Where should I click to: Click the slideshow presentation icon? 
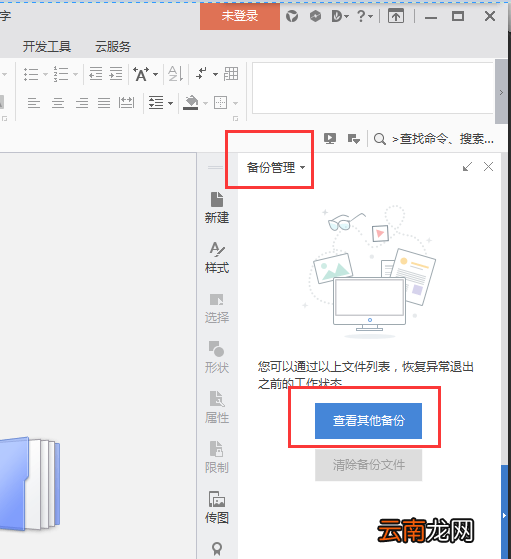coord(330,139)
